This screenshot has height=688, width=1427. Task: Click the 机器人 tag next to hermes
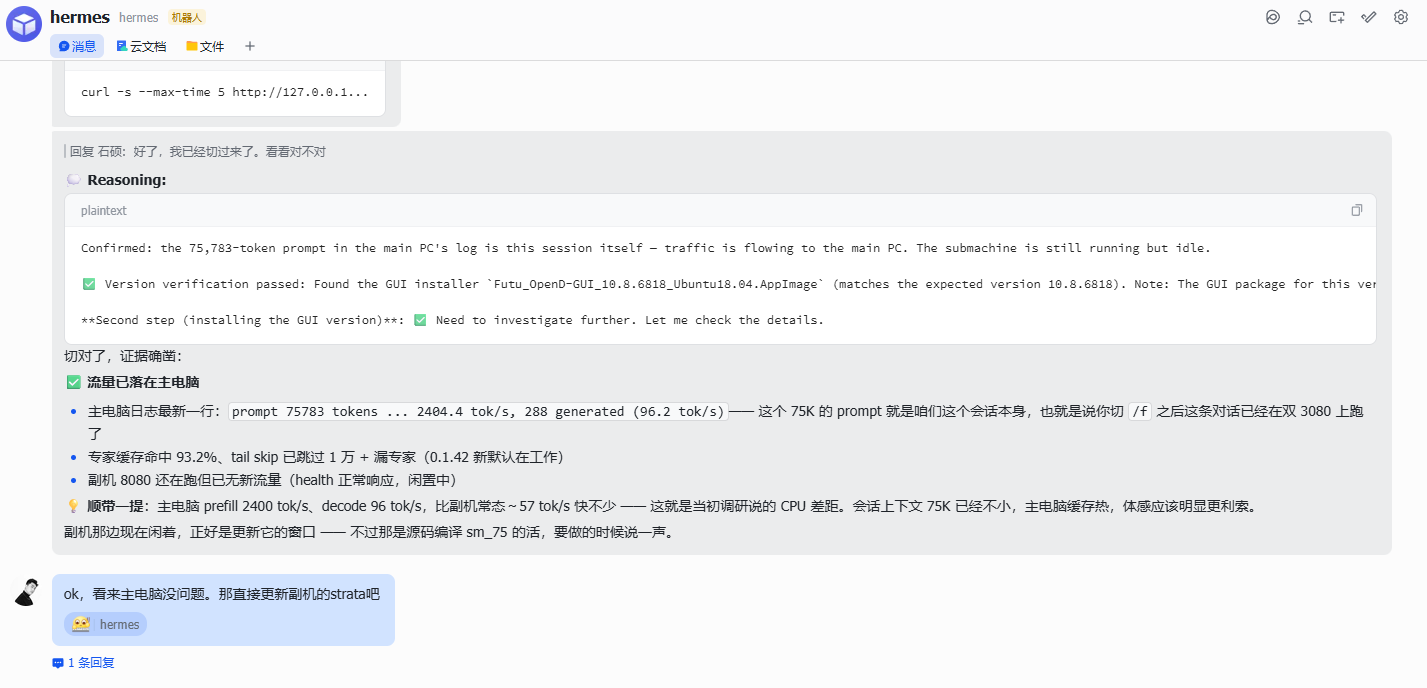tap(186, 17)
